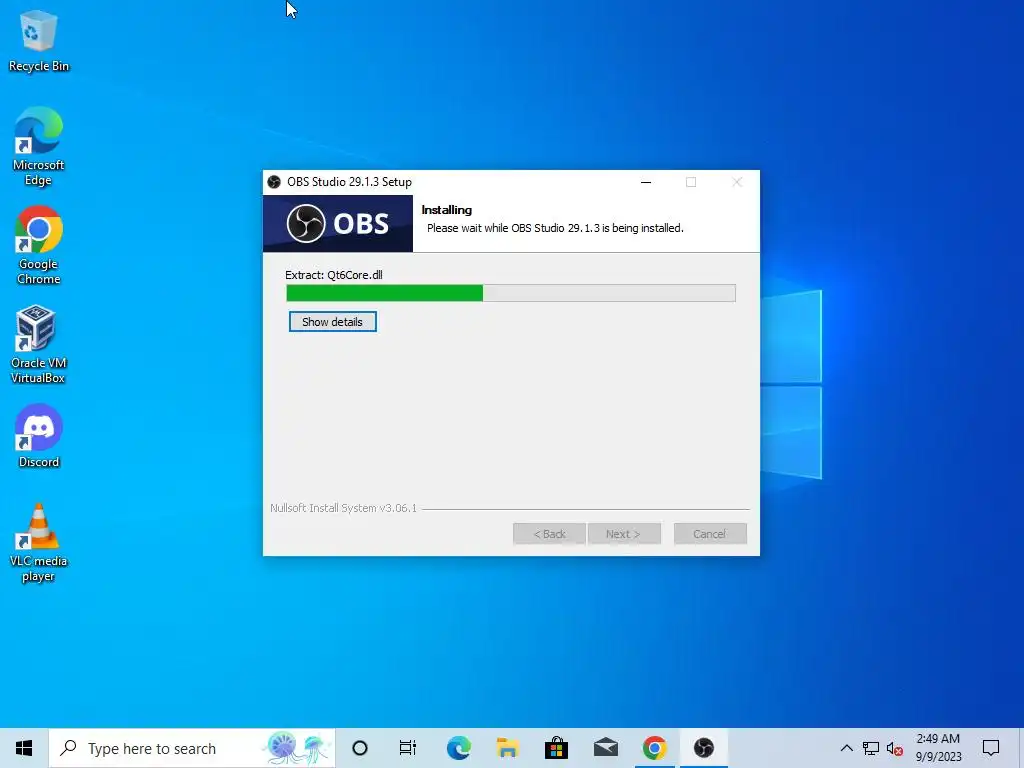Open Cortana from the taskbar
Image resolution: width=1024 pixels, height=768 pixels.
click(x=360, y=748)
